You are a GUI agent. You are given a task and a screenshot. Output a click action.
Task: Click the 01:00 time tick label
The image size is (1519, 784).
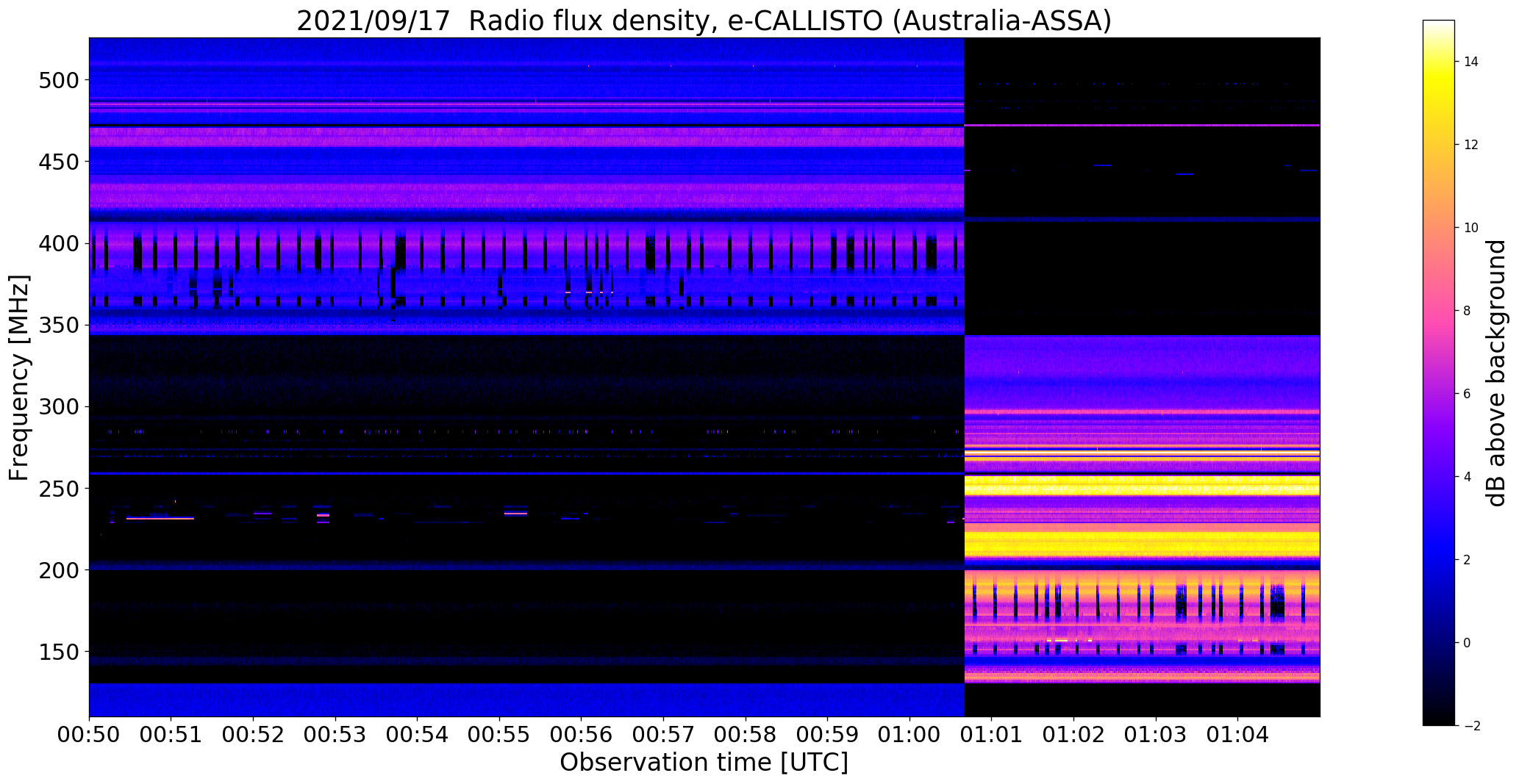tap(910, 734)
